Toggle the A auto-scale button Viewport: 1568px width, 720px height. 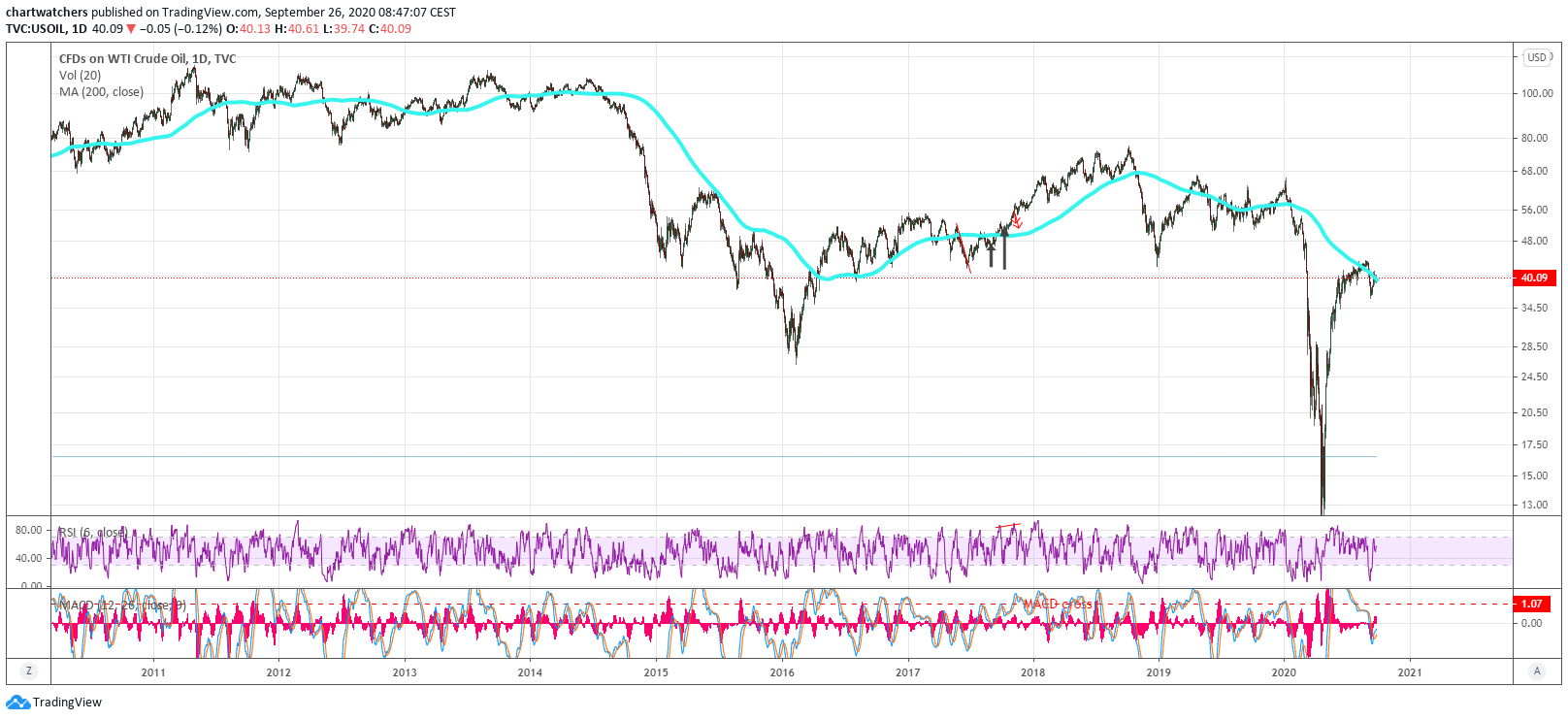pyautogui.click(x=1537, y=671)
